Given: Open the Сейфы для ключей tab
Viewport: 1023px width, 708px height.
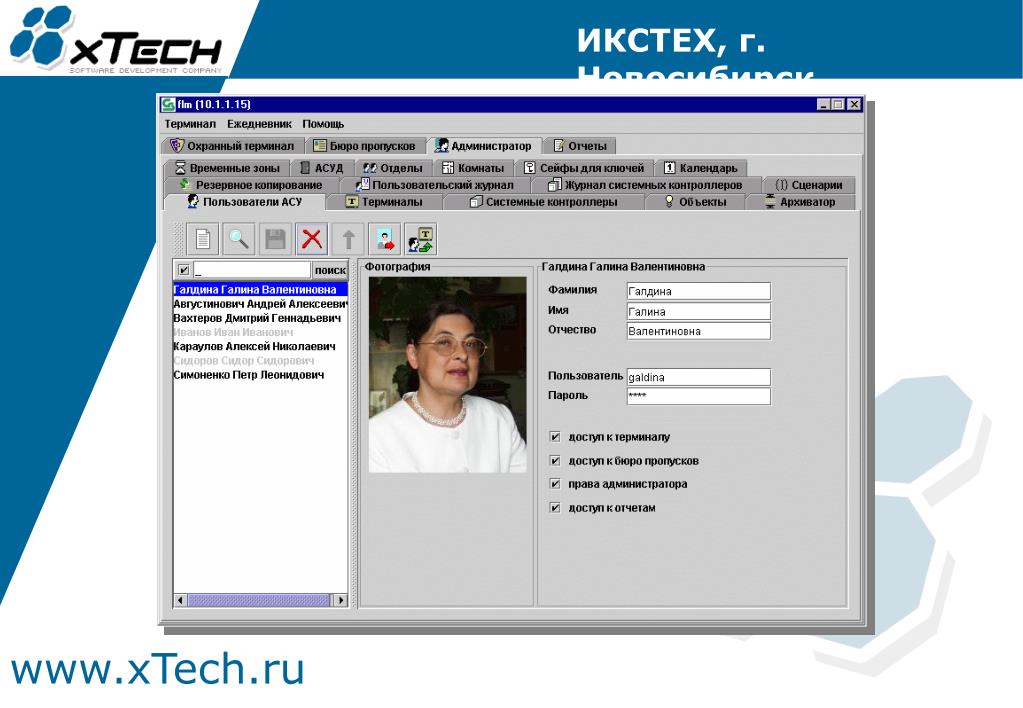Looking at the screenshot, I should tap(585, 168).
